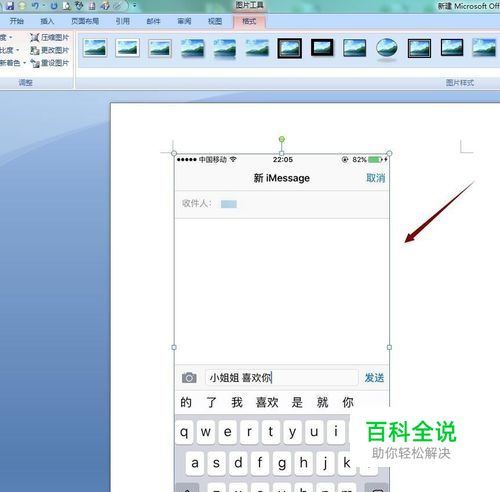Redo the last action with blue arrow
Viewport: 500px width, 492px height.
pyautogui.click(x=54, y=6)
